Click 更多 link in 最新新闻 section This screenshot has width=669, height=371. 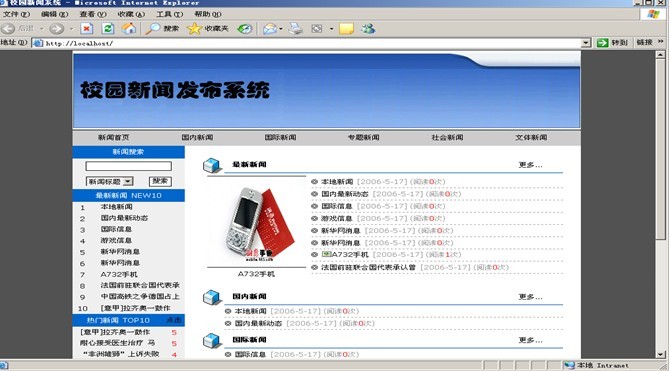[530, 165]
